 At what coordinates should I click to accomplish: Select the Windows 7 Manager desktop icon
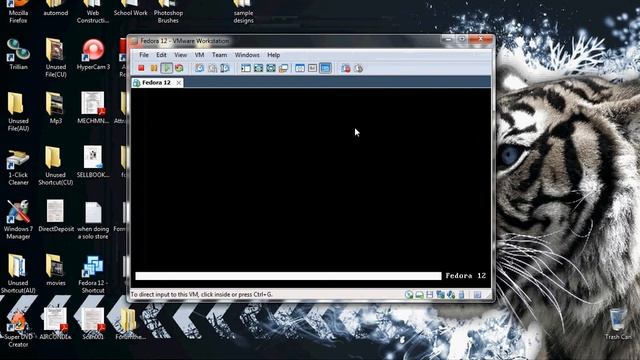(x=18, y=220)
